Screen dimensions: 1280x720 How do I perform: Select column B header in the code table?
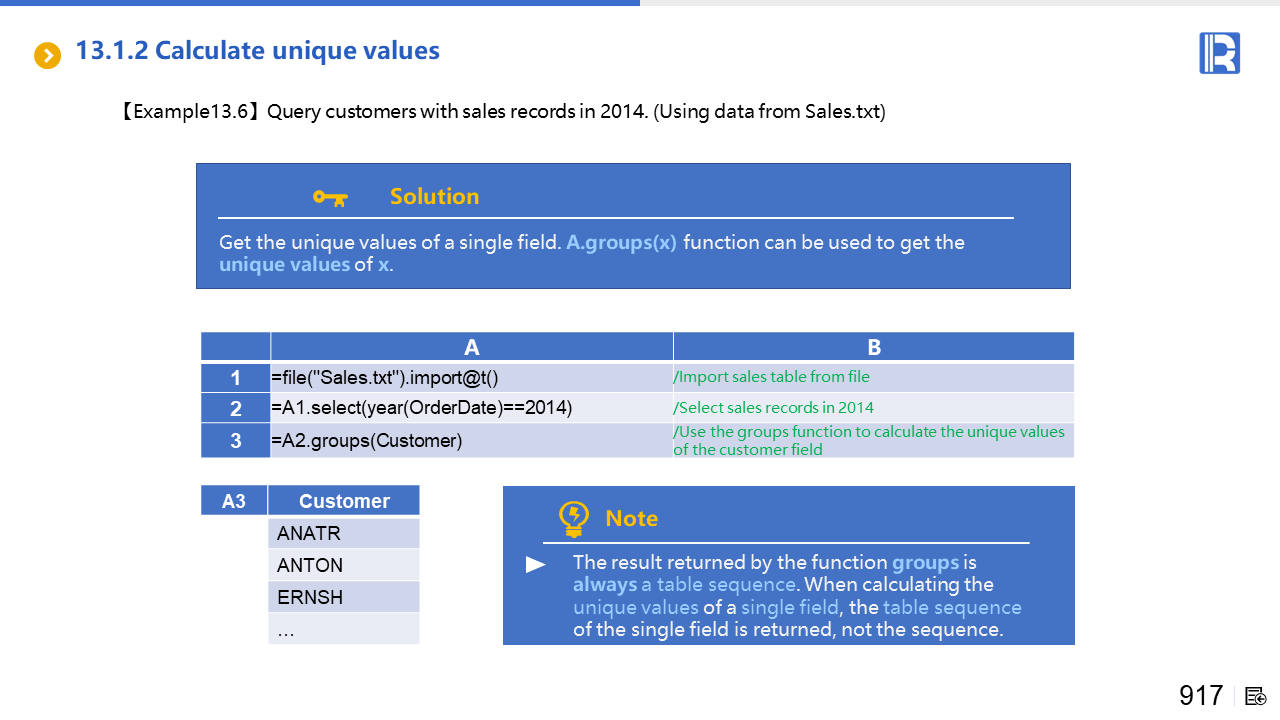click(x=873, y=347)
